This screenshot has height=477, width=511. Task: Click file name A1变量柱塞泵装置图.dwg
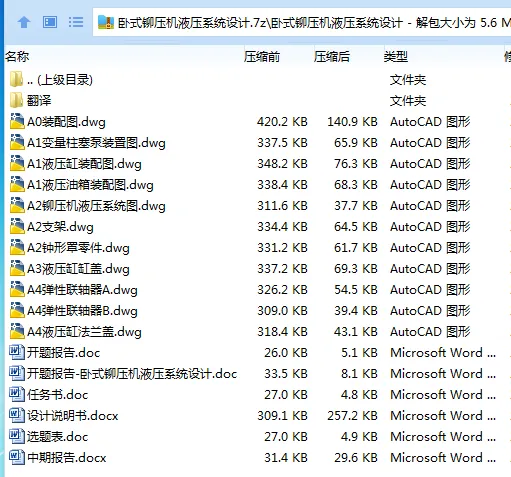click(x=96, y=143)
